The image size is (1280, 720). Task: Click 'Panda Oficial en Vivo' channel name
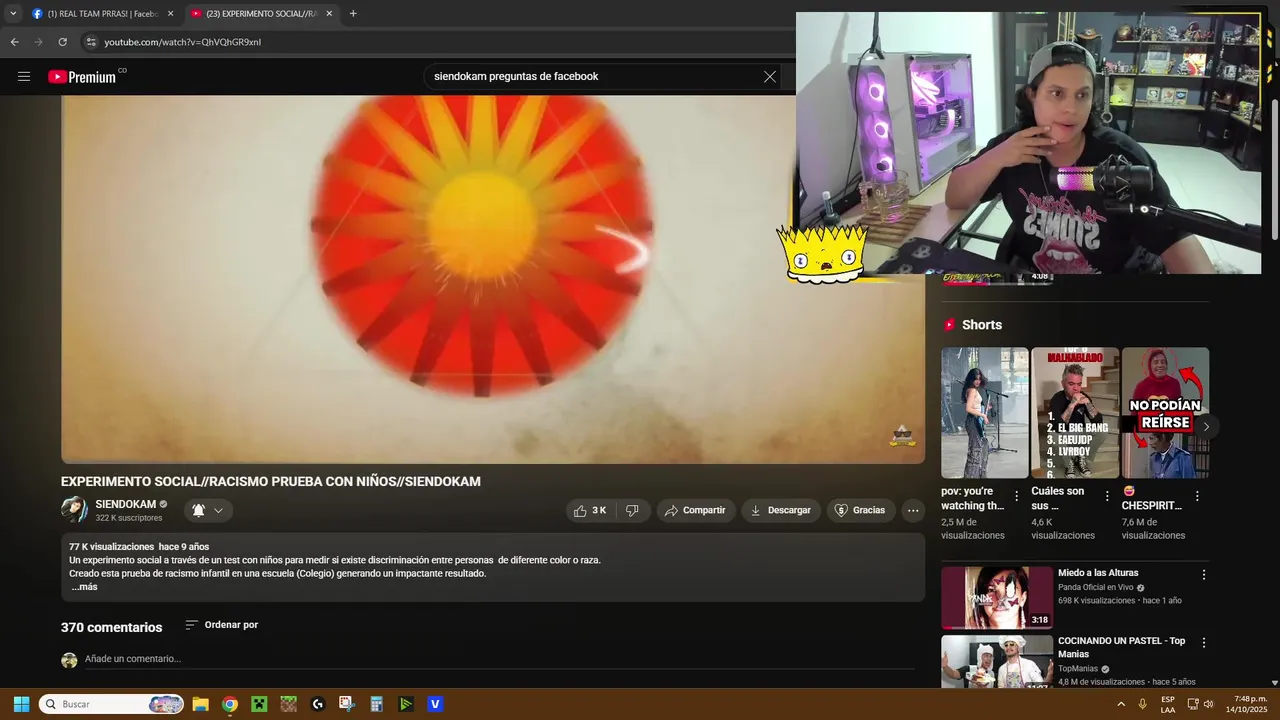point(1095,588)
